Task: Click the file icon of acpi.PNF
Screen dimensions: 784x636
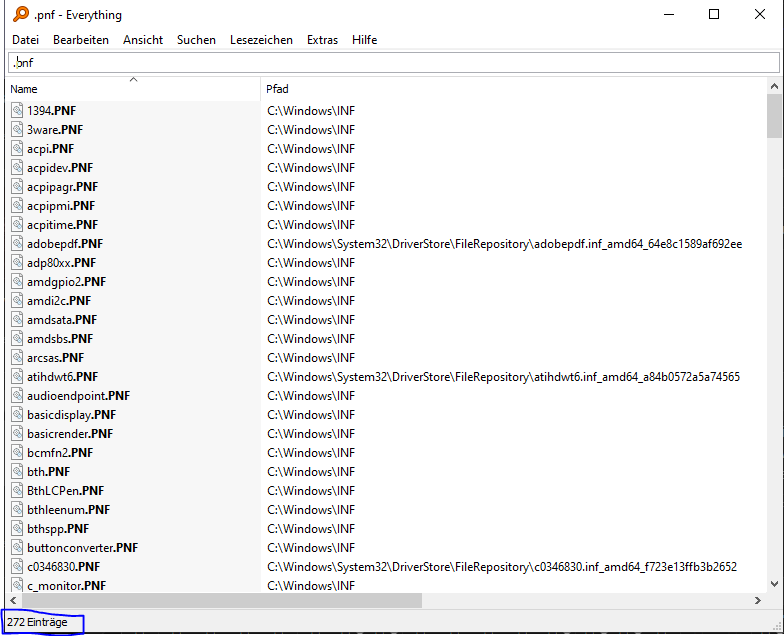Action: (x=18, y=148)
